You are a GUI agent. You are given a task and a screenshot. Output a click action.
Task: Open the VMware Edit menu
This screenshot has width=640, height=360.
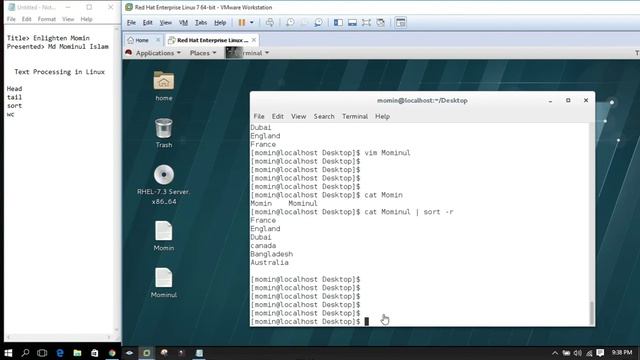147,23
